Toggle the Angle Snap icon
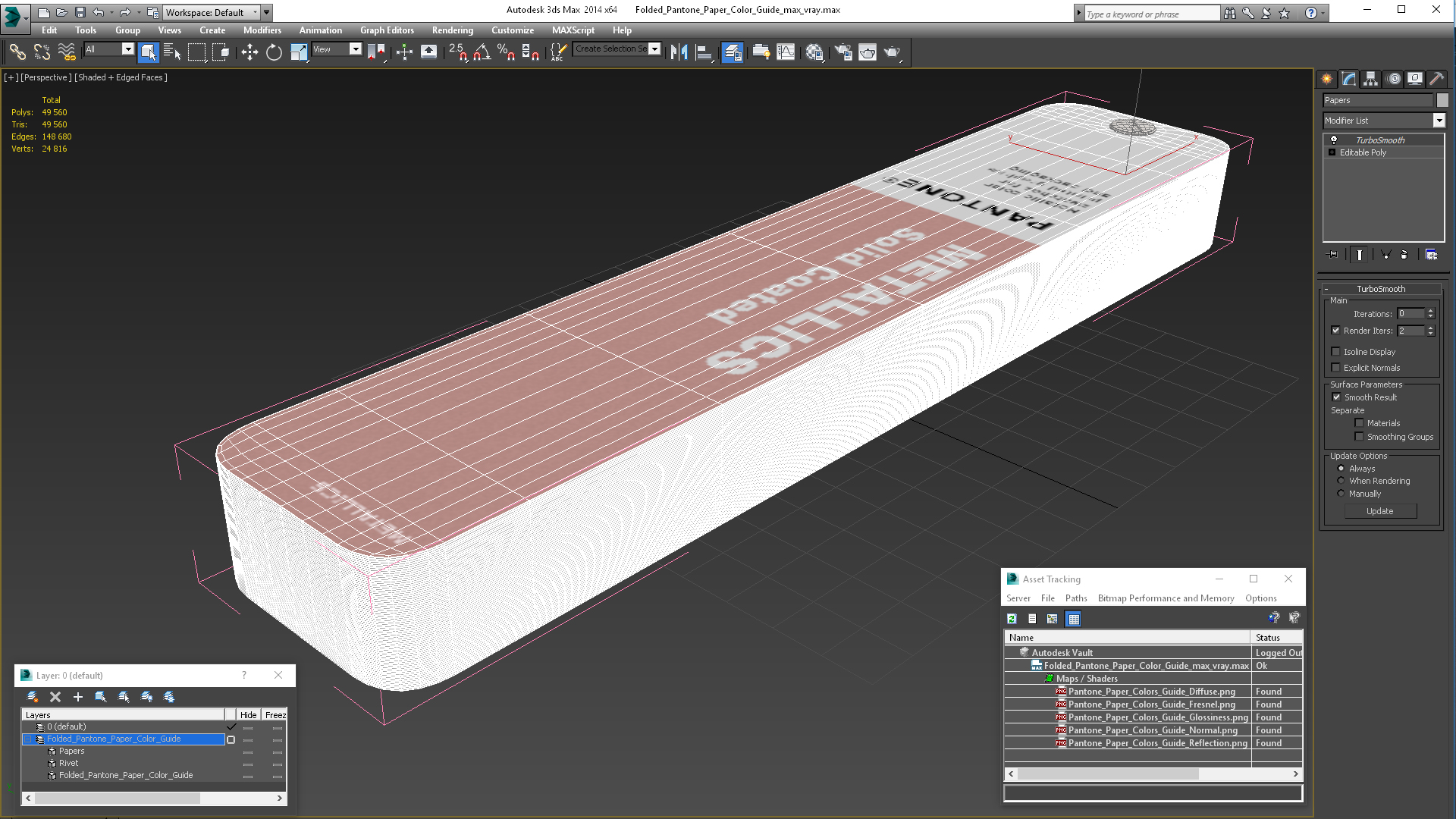Screen dimensions: 1456x819 tap(482, 52)
